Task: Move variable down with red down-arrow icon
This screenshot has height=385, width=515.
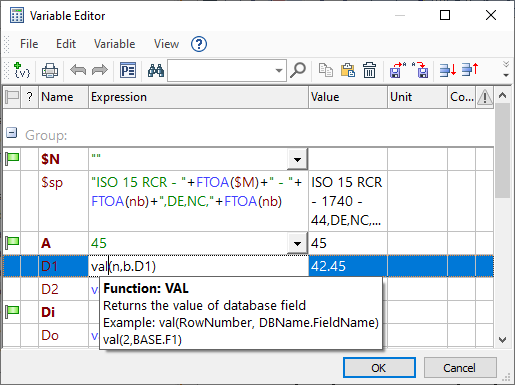Action: (448, 70)
